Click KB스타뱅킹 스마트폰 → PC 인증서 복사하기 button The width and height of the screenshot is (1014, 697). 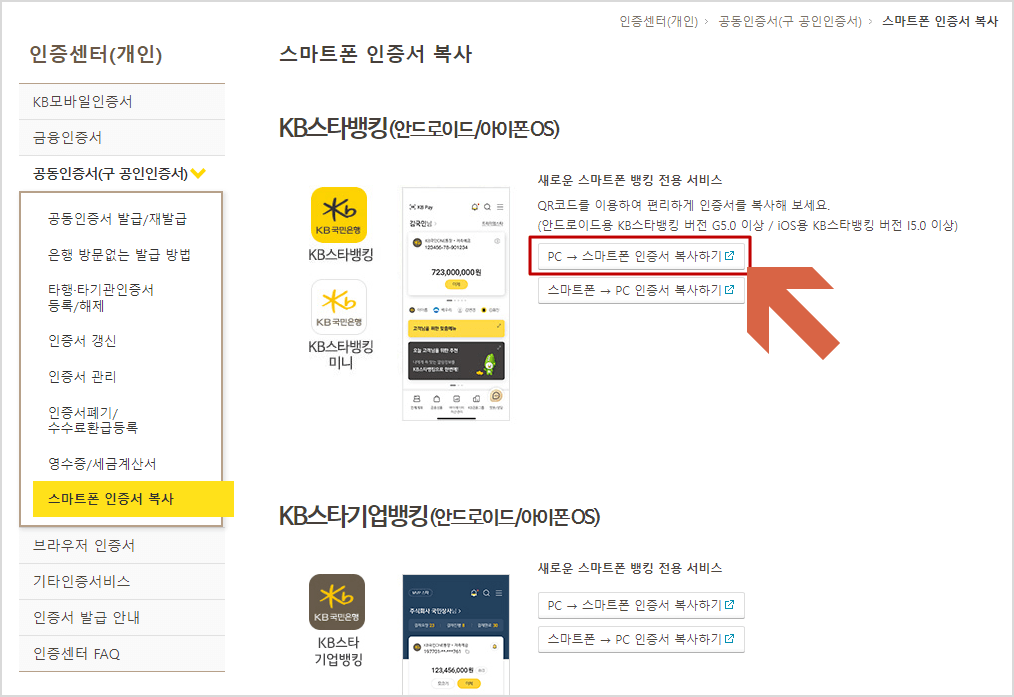[641, 290]
